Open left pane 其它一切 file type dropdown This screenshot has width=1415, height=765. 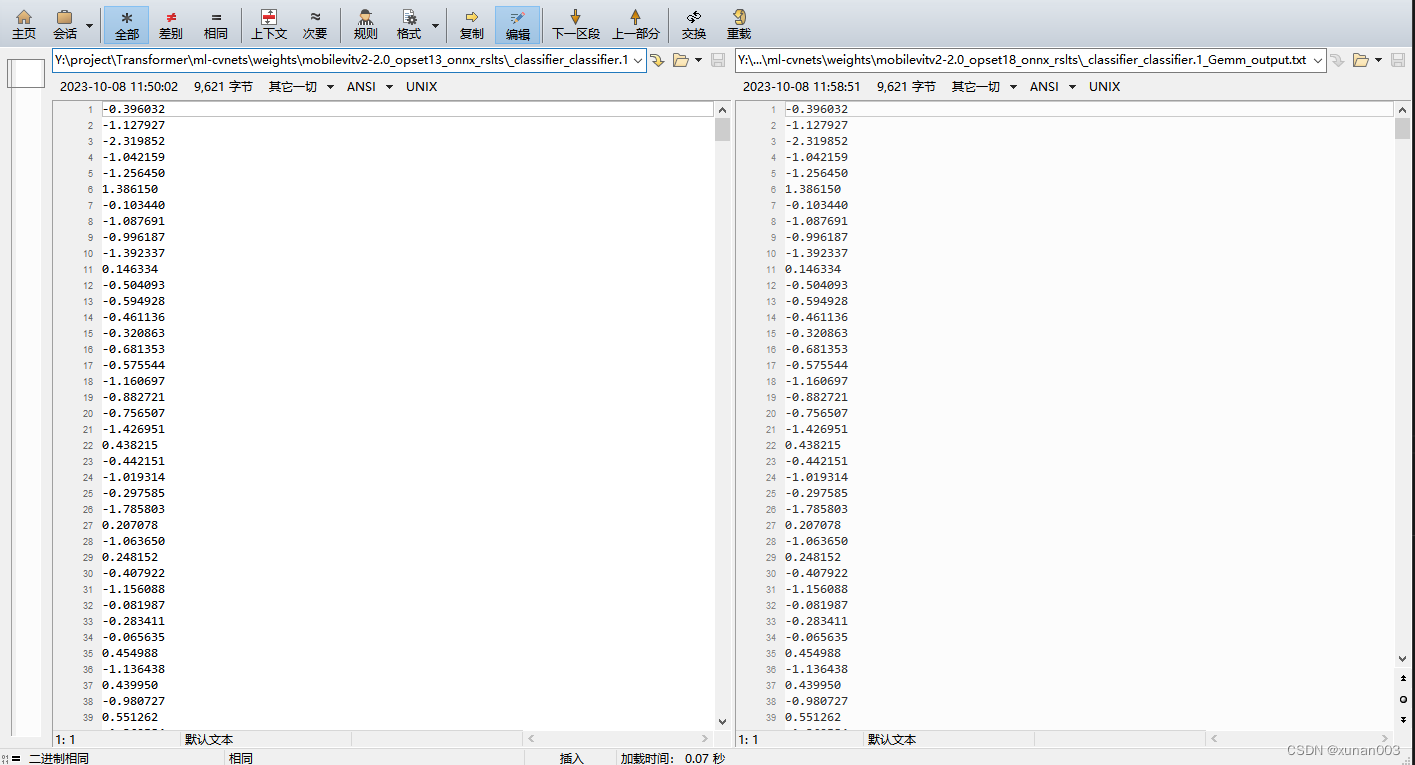click(x=301, y=87)
